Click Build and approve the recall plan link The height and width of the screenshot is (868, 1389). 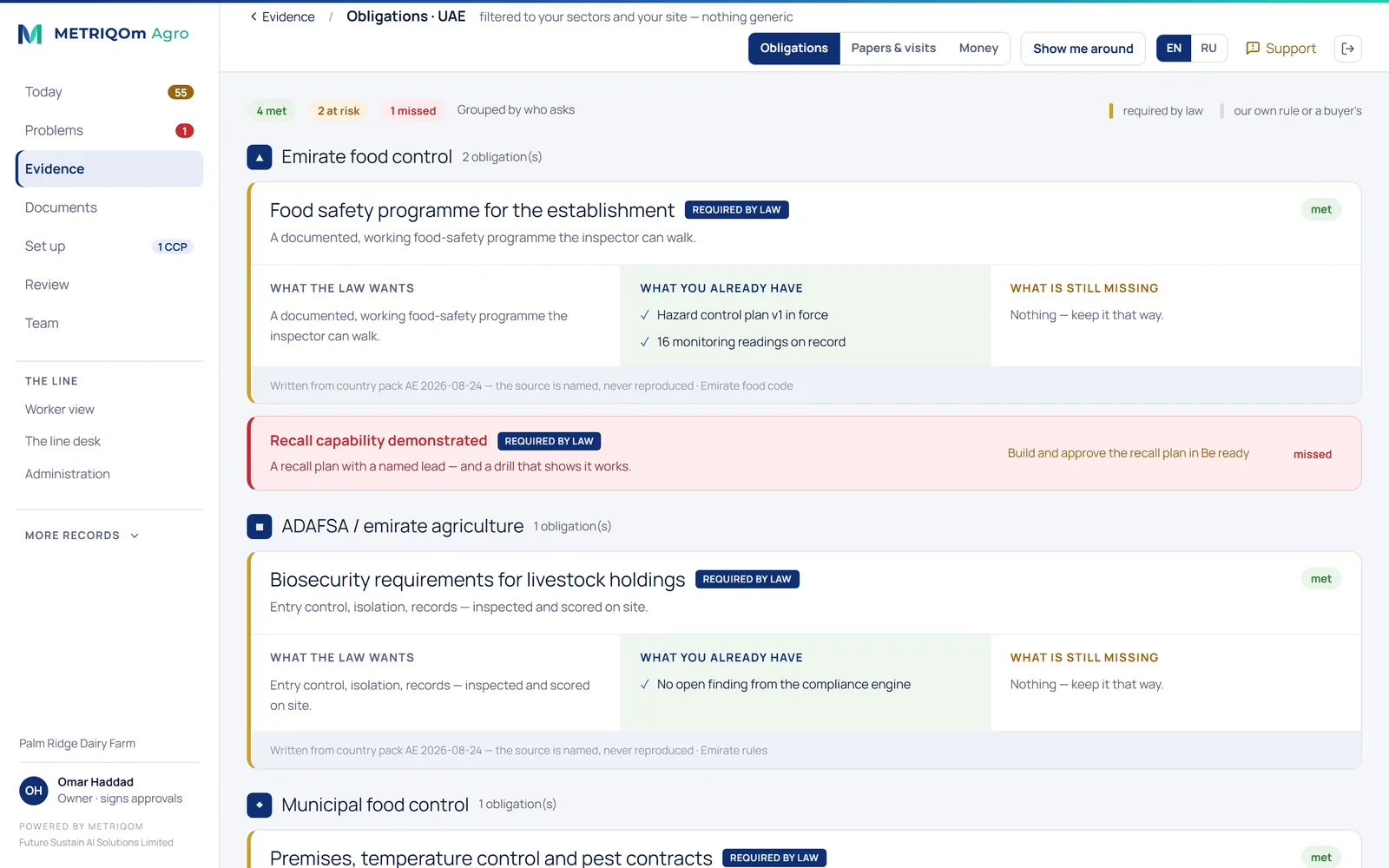[1128, 453]
